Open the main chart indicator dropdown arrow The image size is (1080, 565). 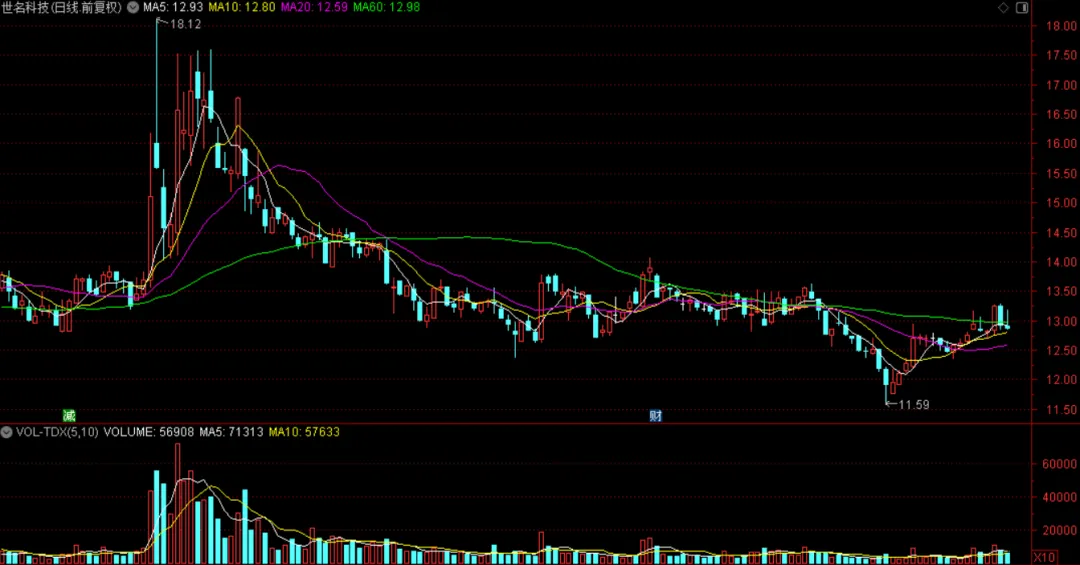click(133, 8)
